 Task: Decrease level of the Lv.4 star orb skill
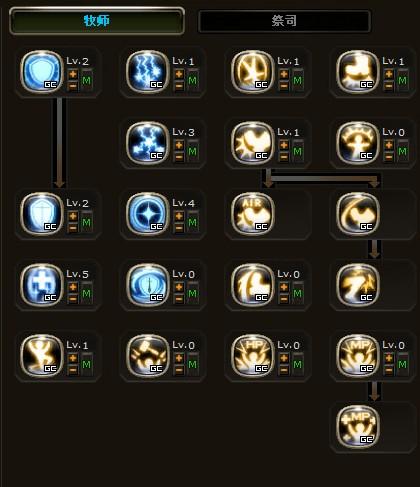pyautogui.click(x=179, y=228)
